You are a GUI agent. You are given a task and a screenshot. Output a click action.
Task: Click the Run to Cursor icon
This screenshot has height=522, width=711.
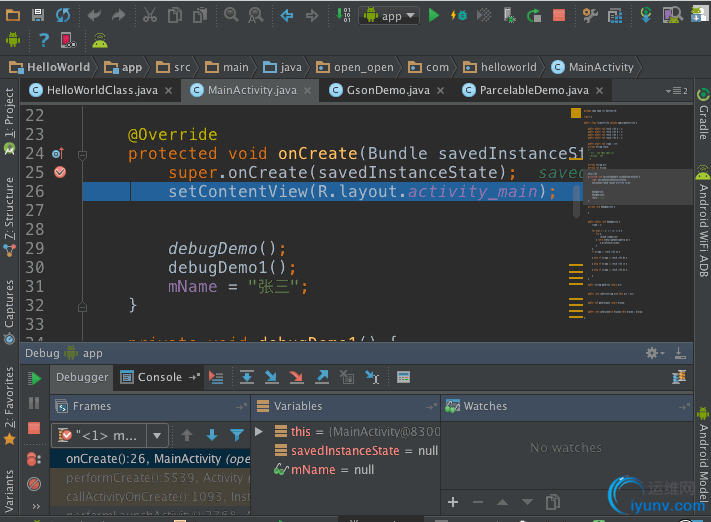(x=372, y=377)
